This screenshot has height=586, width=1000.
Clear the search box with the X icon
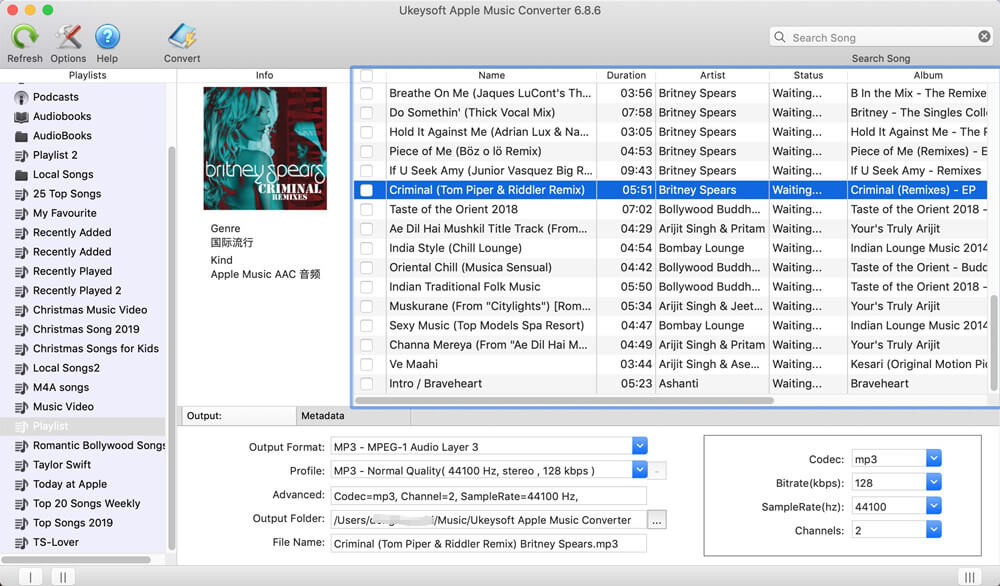pos(983,36)
